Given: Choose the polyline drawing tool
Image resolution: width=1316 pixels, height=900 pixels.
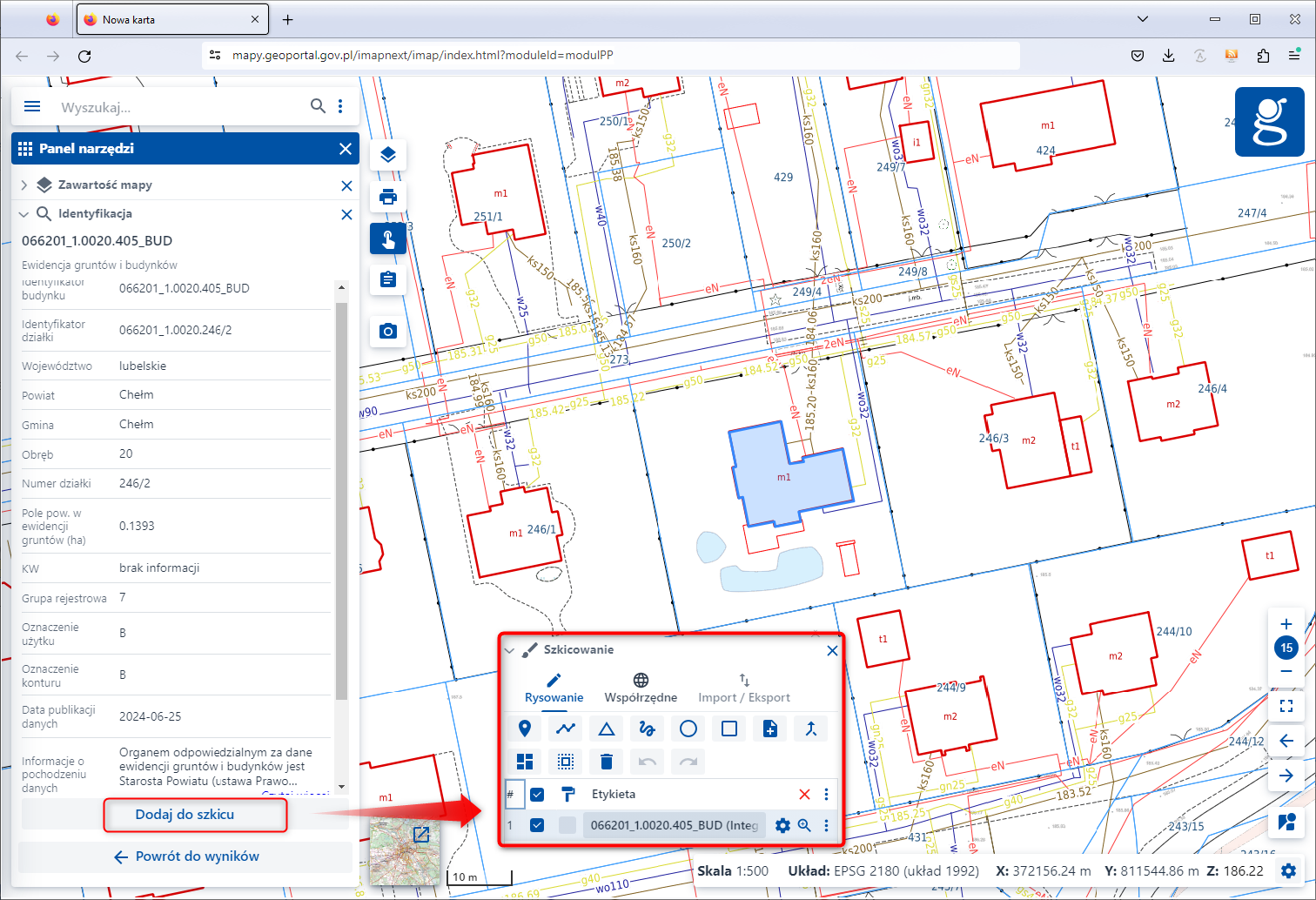Looking at the screenshot, I should [x=566, y=729].
